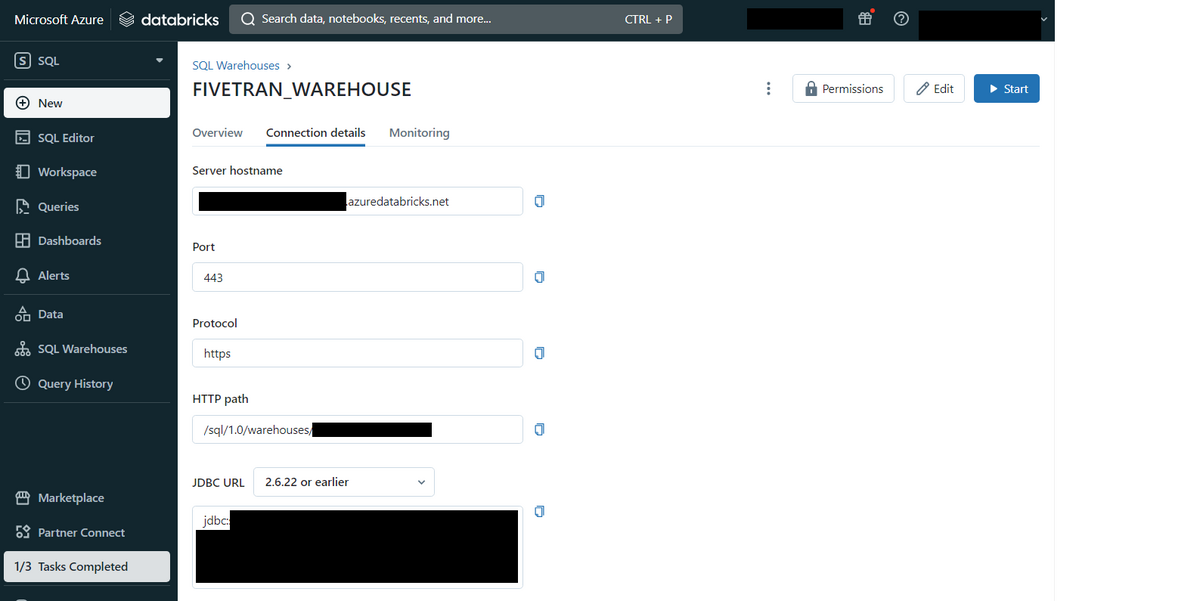
Task: Click the Alerts bell icon
Action: pyautogui.click(x=22, y=275)
